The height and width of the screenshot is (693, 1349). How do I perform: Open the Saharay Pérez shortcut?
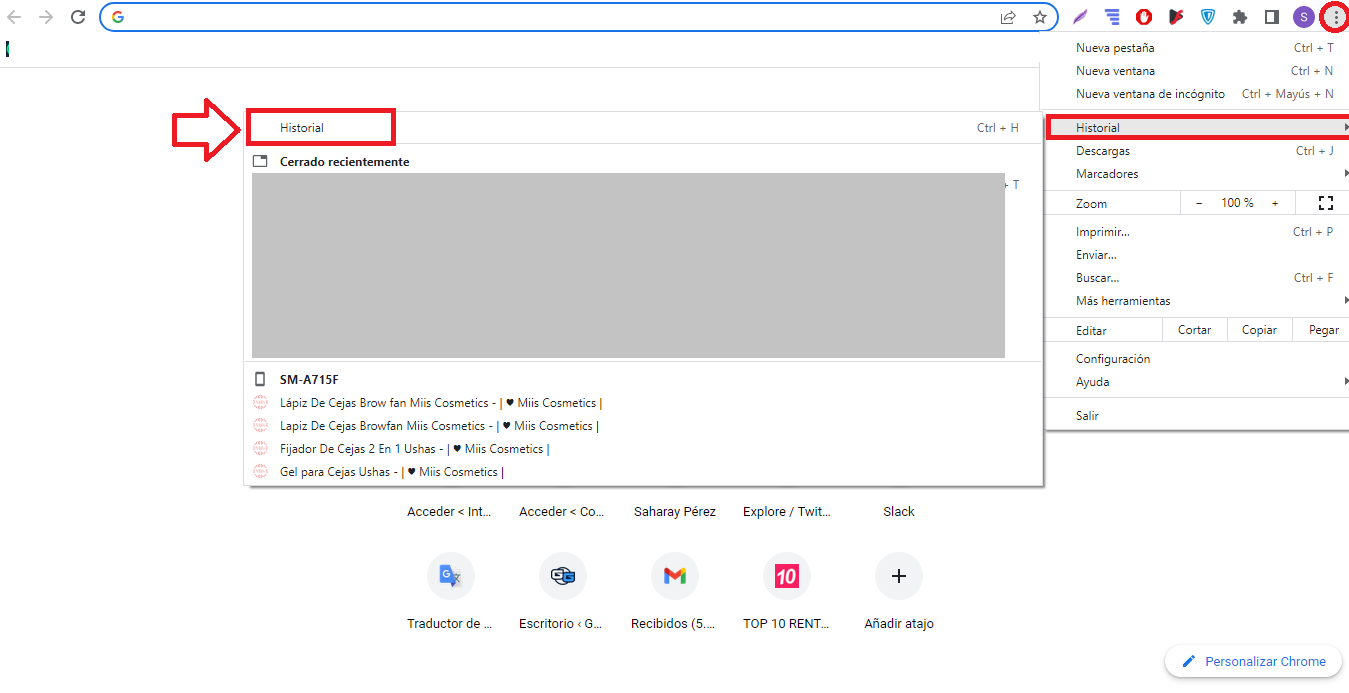(x=675, y=511)
